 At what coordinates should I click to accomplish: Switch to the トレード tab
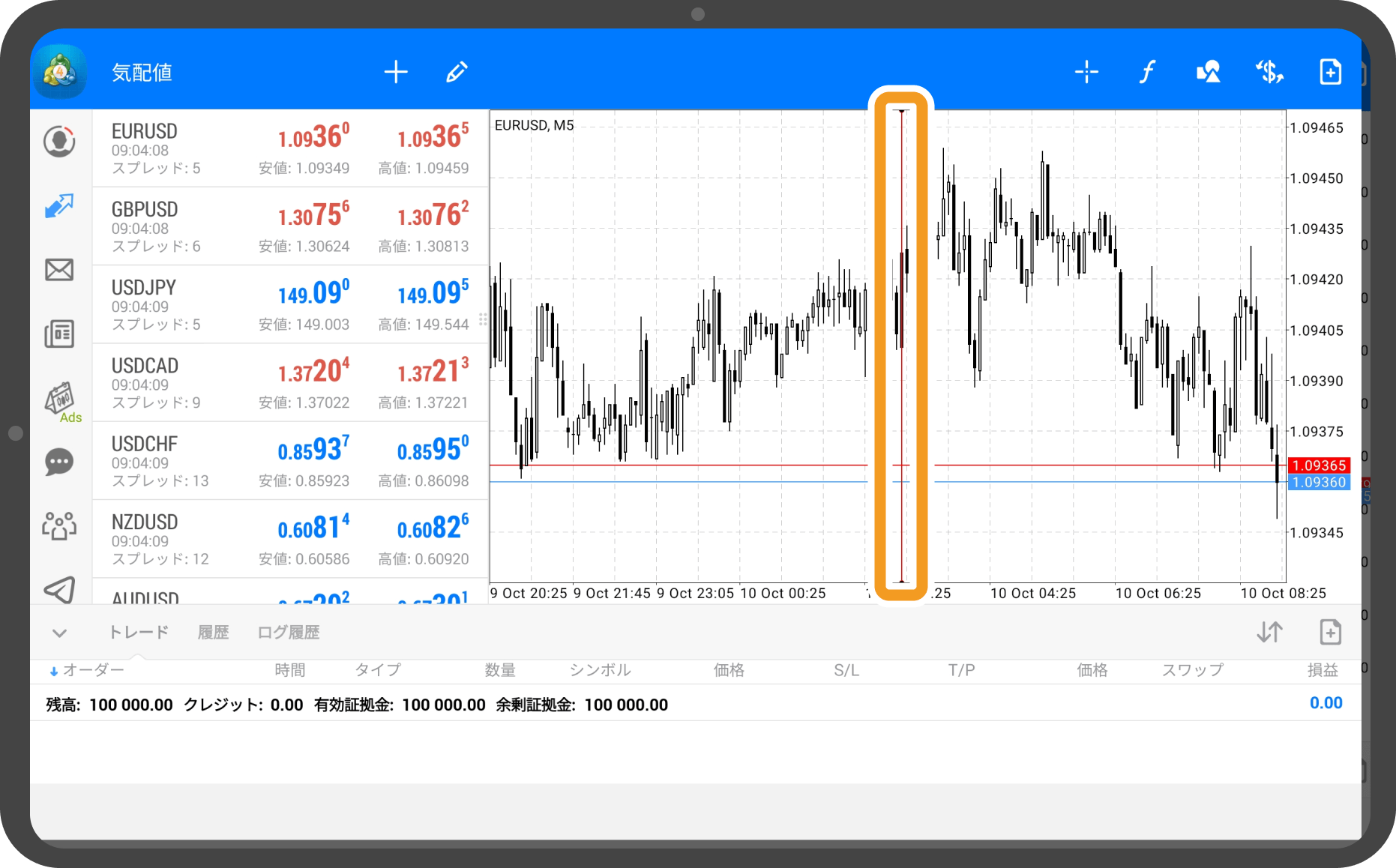pos(139,632)
